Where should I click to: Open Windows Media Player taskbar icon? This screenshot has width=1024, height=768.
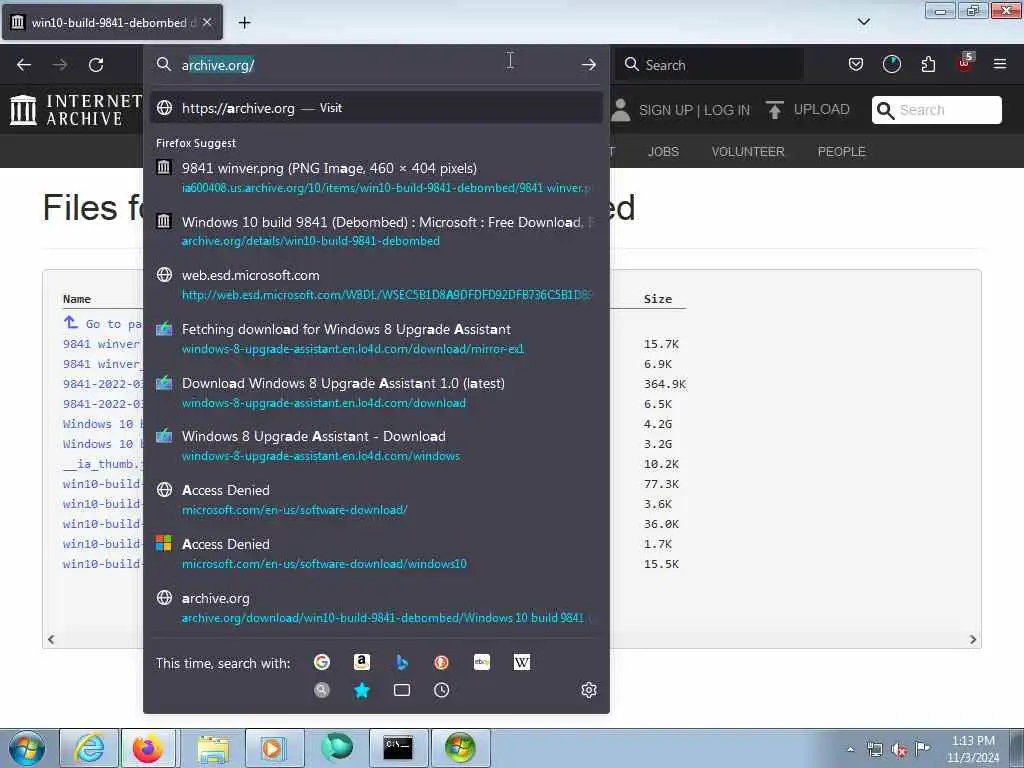pos(274,748)
